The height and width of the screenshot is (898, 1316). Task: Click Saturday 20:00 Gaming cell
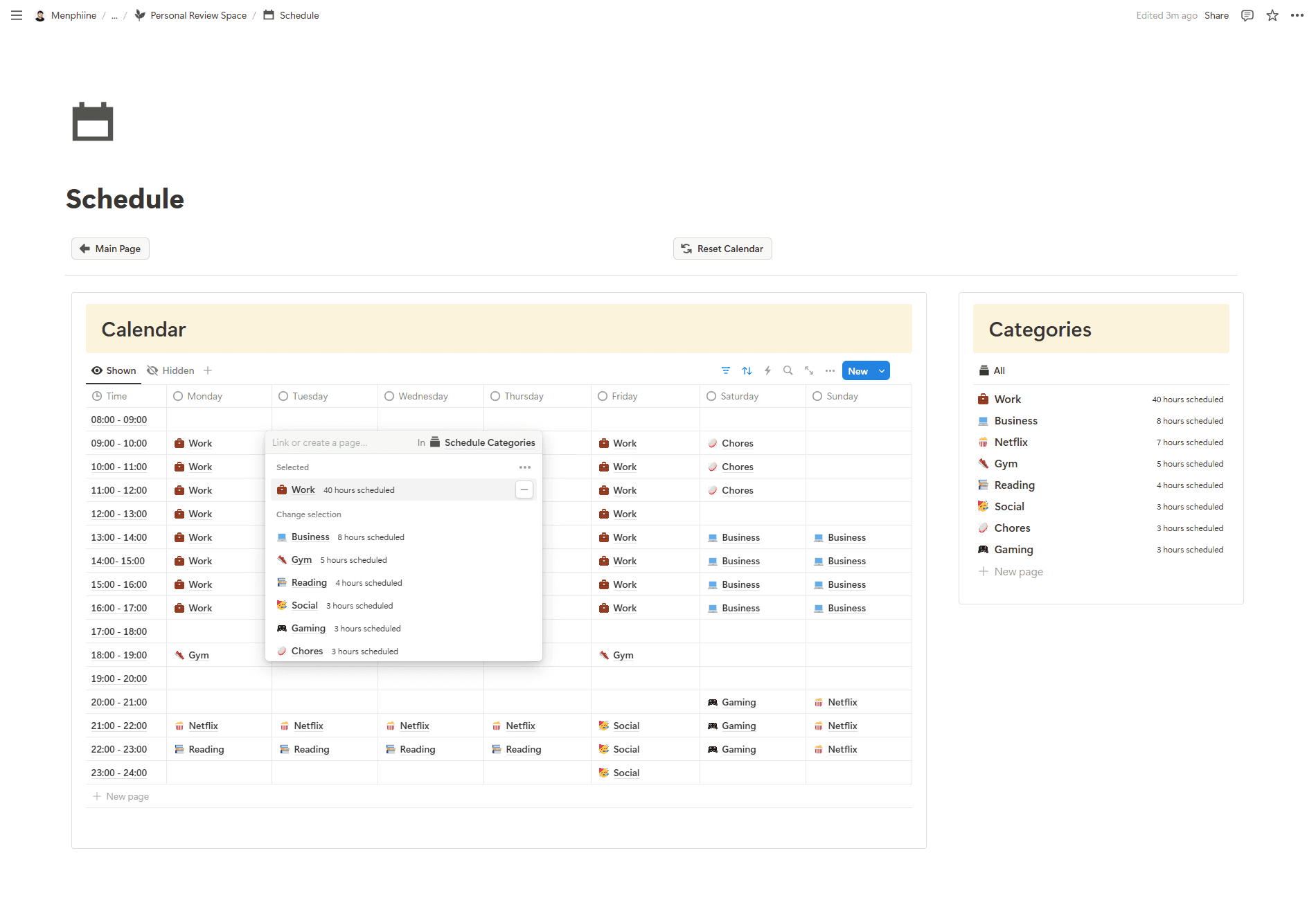coord(753,702)
